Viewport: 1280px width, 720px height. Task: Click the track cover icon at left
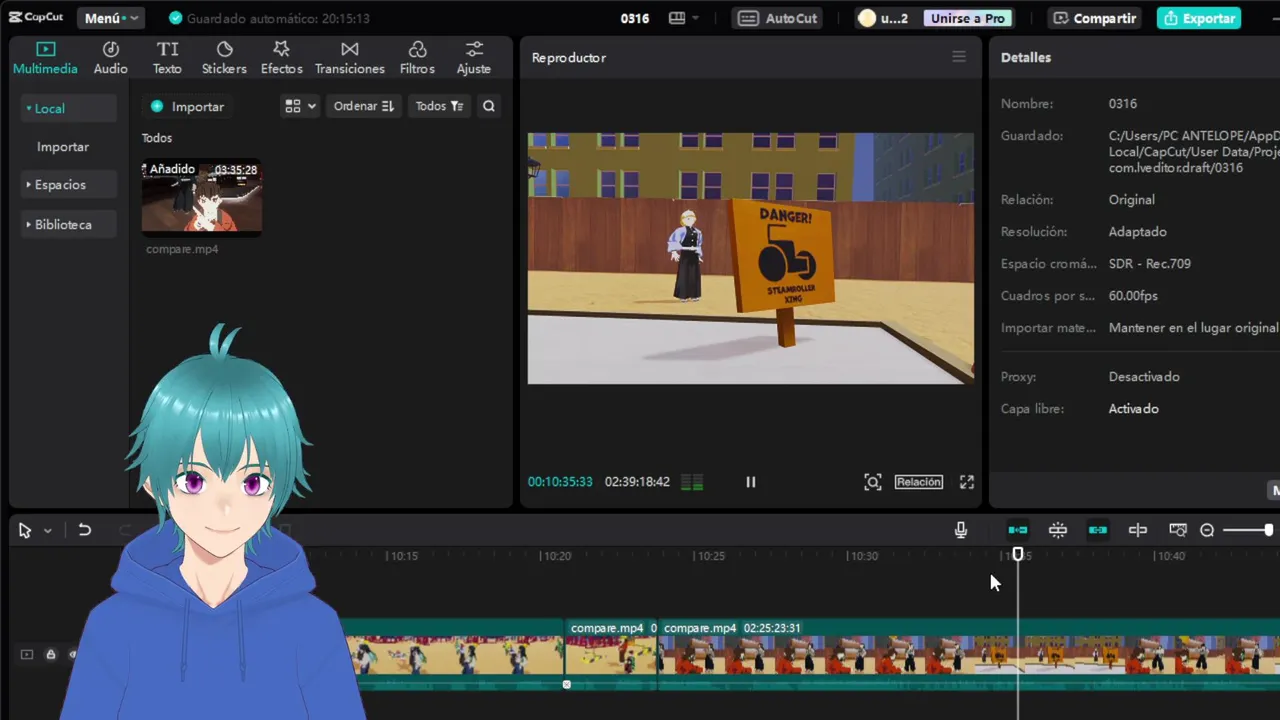pos(27,654)
